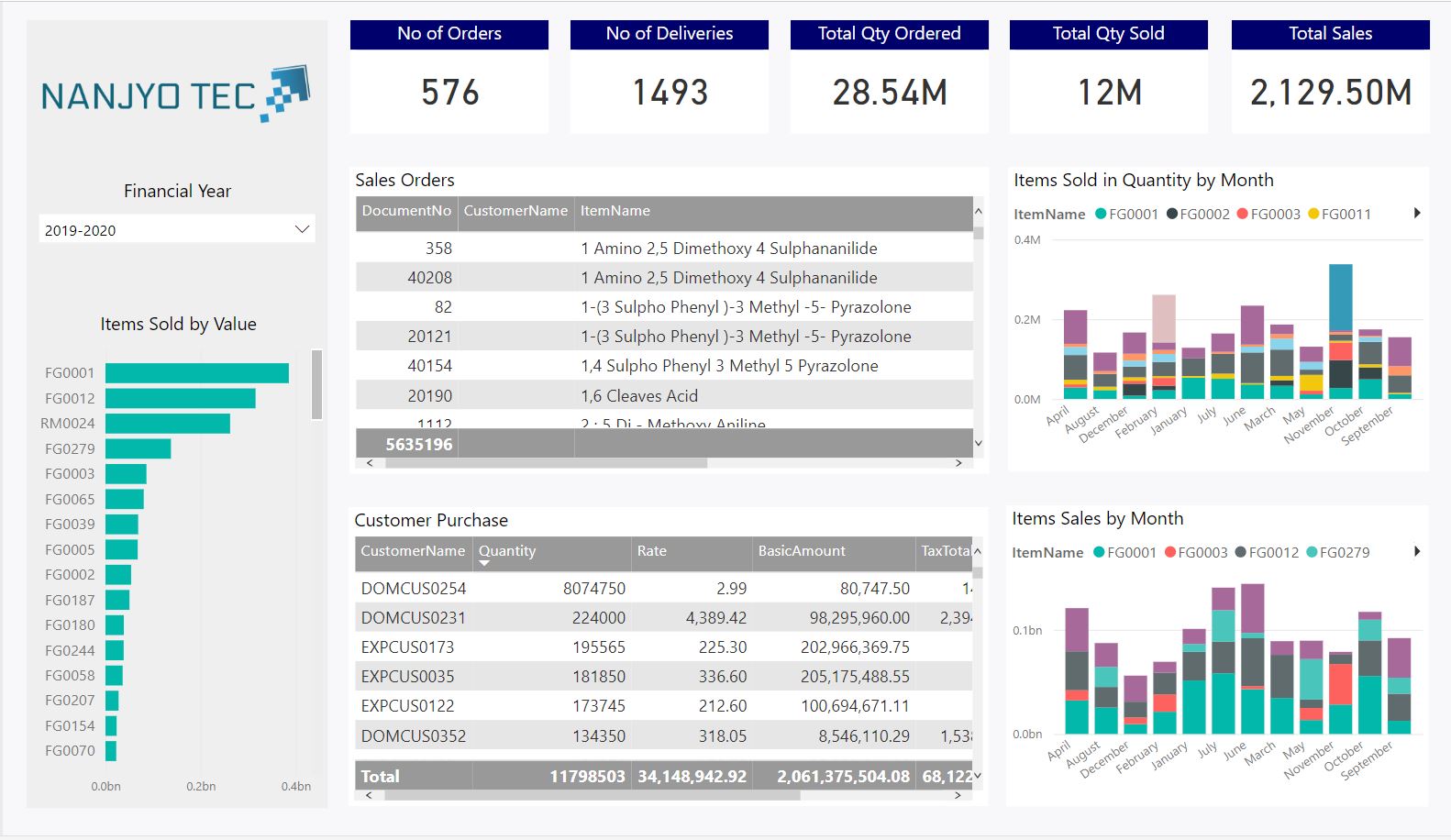
Task: Click Customer Purchase Total quantity 11798503
Action: (587, 776)
